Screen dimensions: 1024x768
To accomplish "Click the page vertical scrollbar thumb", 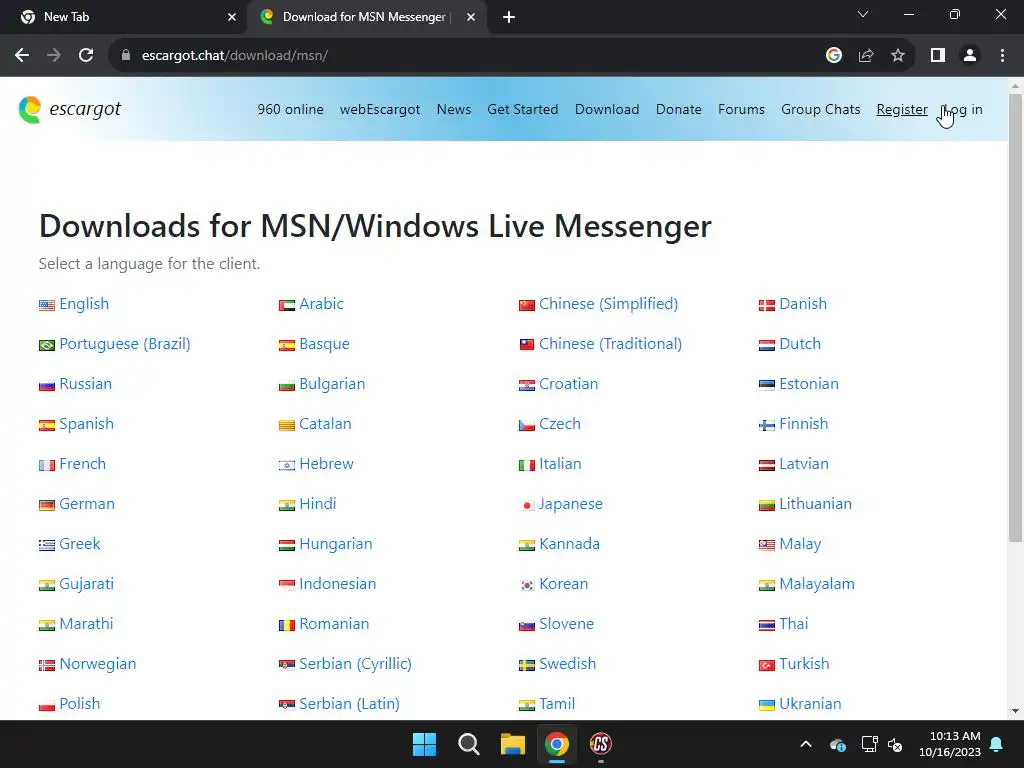I will [x=1015, y=317].
